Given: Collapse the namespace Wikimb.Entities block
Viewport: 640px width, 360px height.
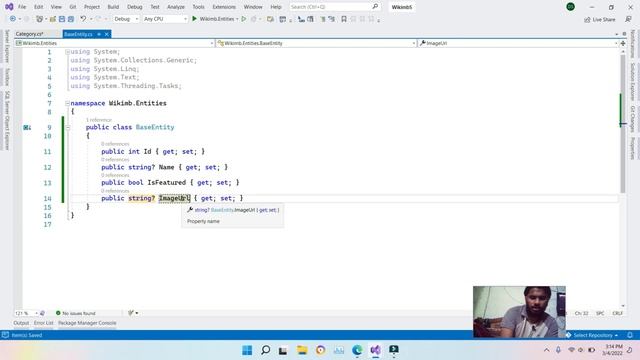Looking at the screenshot, I should point(67,103).
